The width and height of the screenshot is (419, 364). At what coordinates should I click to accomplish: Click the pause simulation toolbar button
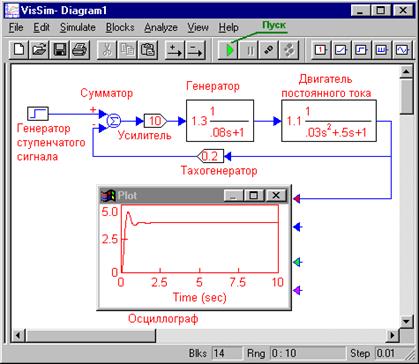pyautogui.click(x=249, y=51)
